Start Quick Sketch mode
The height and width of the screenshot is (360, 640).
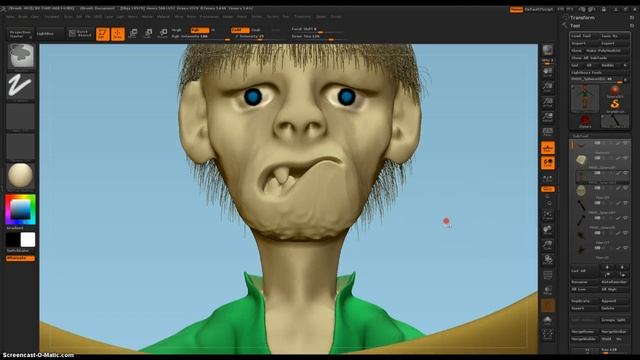(x=80, y=33)
